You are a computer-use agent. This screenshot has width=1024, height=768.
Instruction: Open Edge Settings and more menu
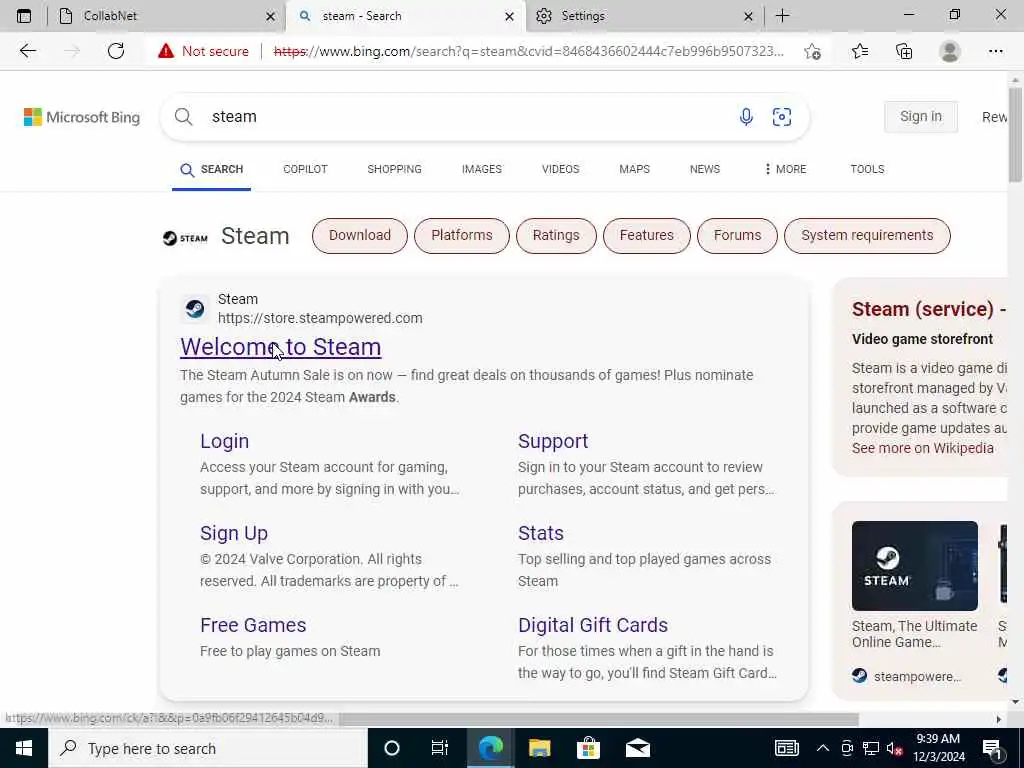(995, 51)
